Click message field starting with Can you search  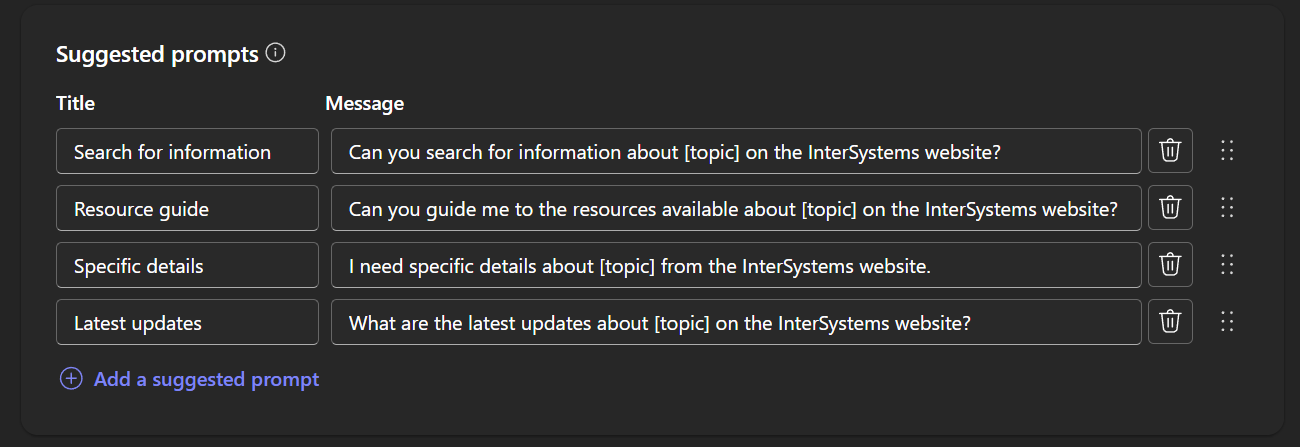coord(735,151)
